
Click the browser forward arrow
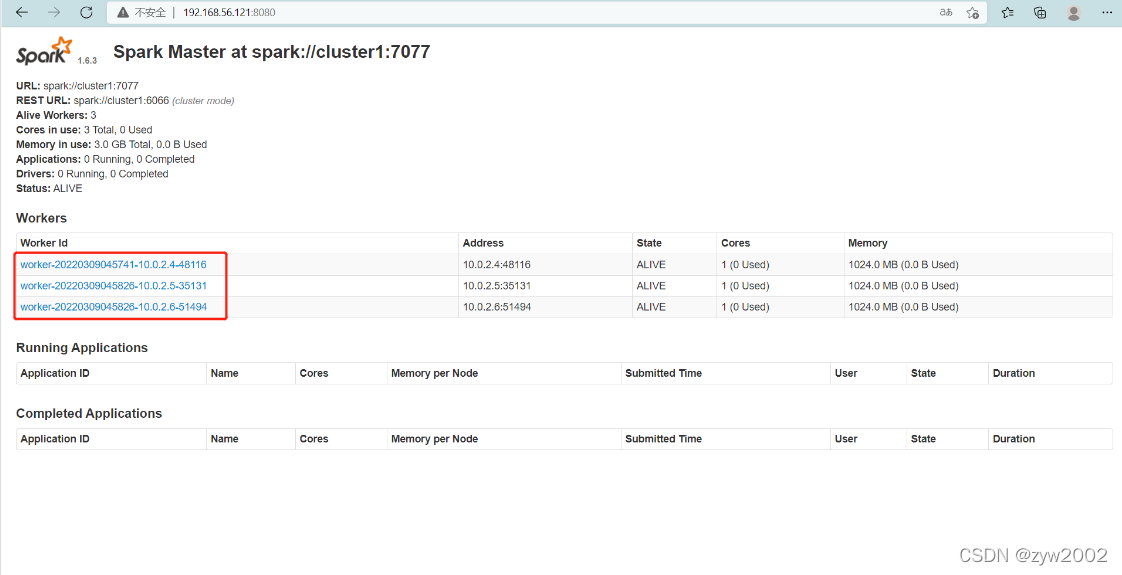pos(54,12)
